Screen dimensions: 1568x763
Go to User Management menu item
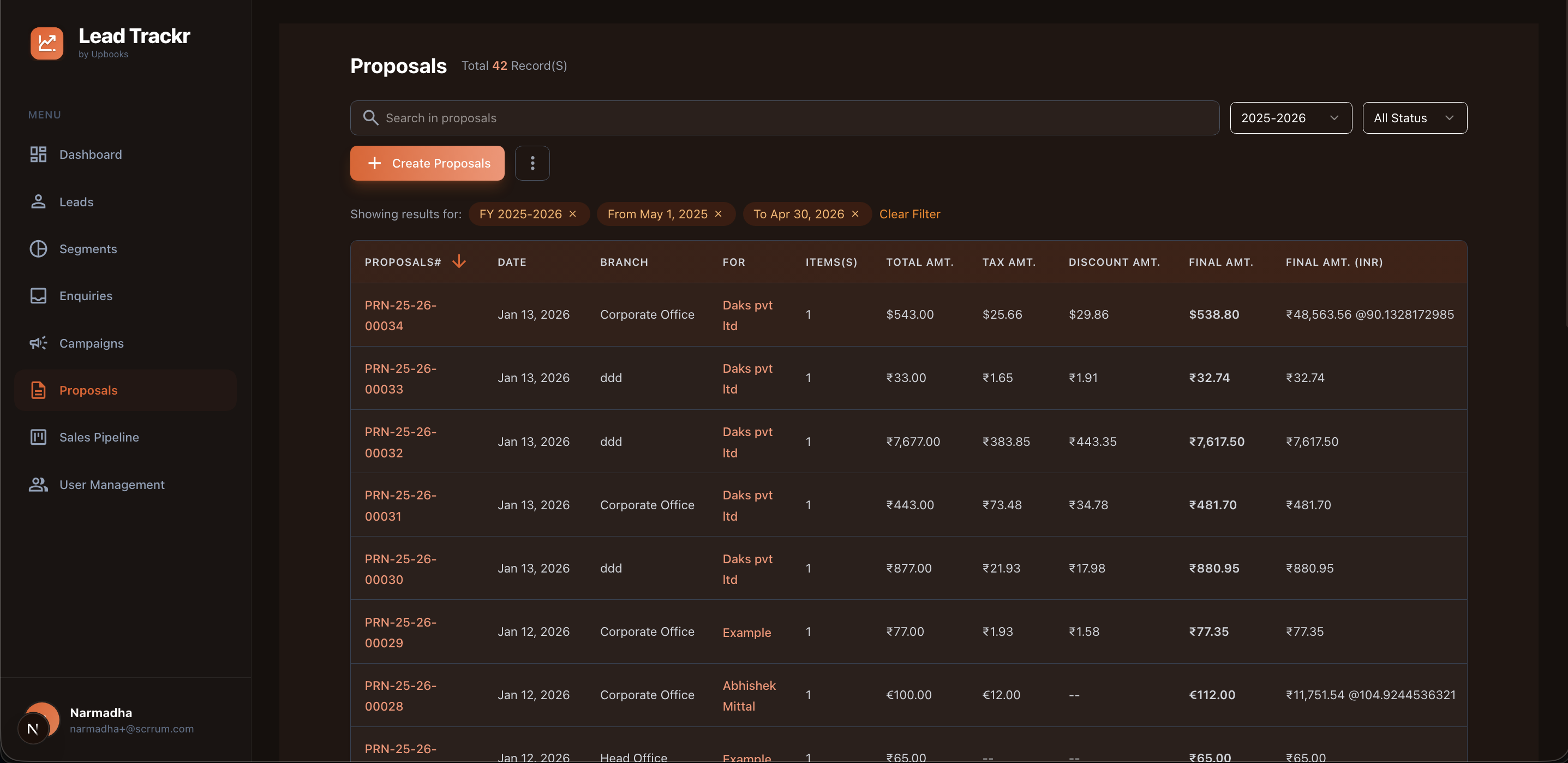[111, 485]
